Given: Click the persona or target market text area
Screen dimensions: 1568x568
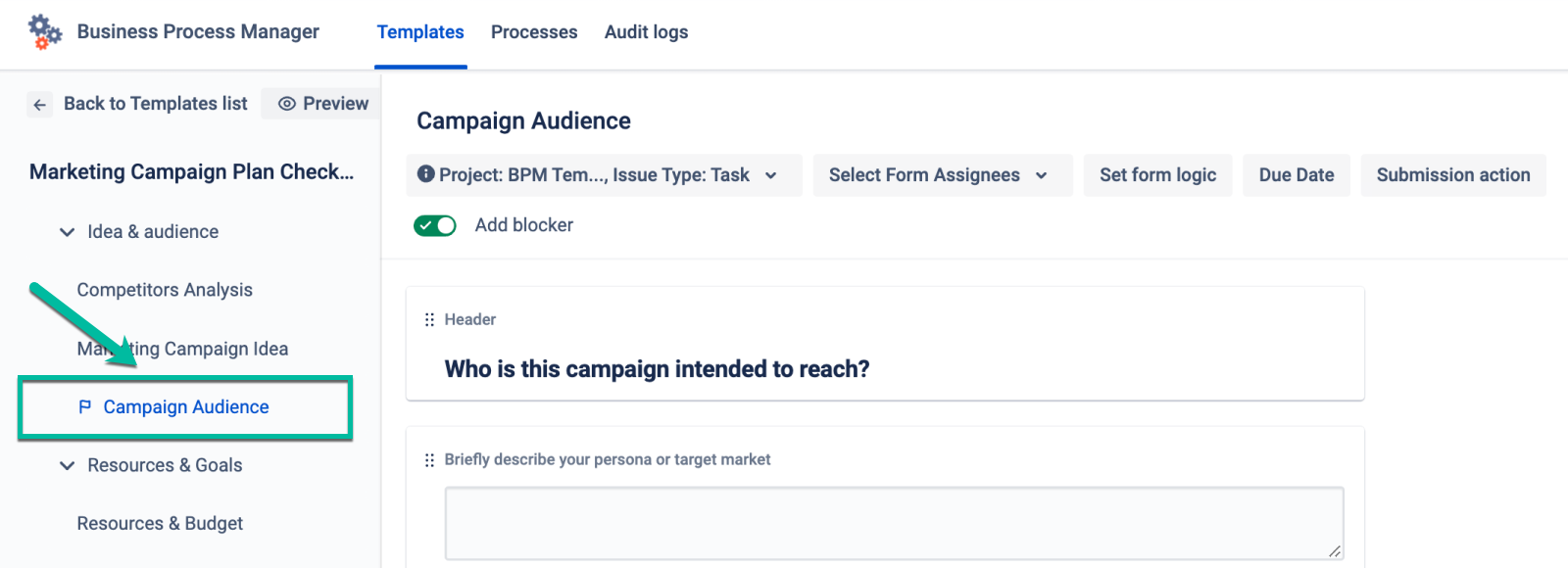Looking at the screenshot, I should click(x=893, y=523).
